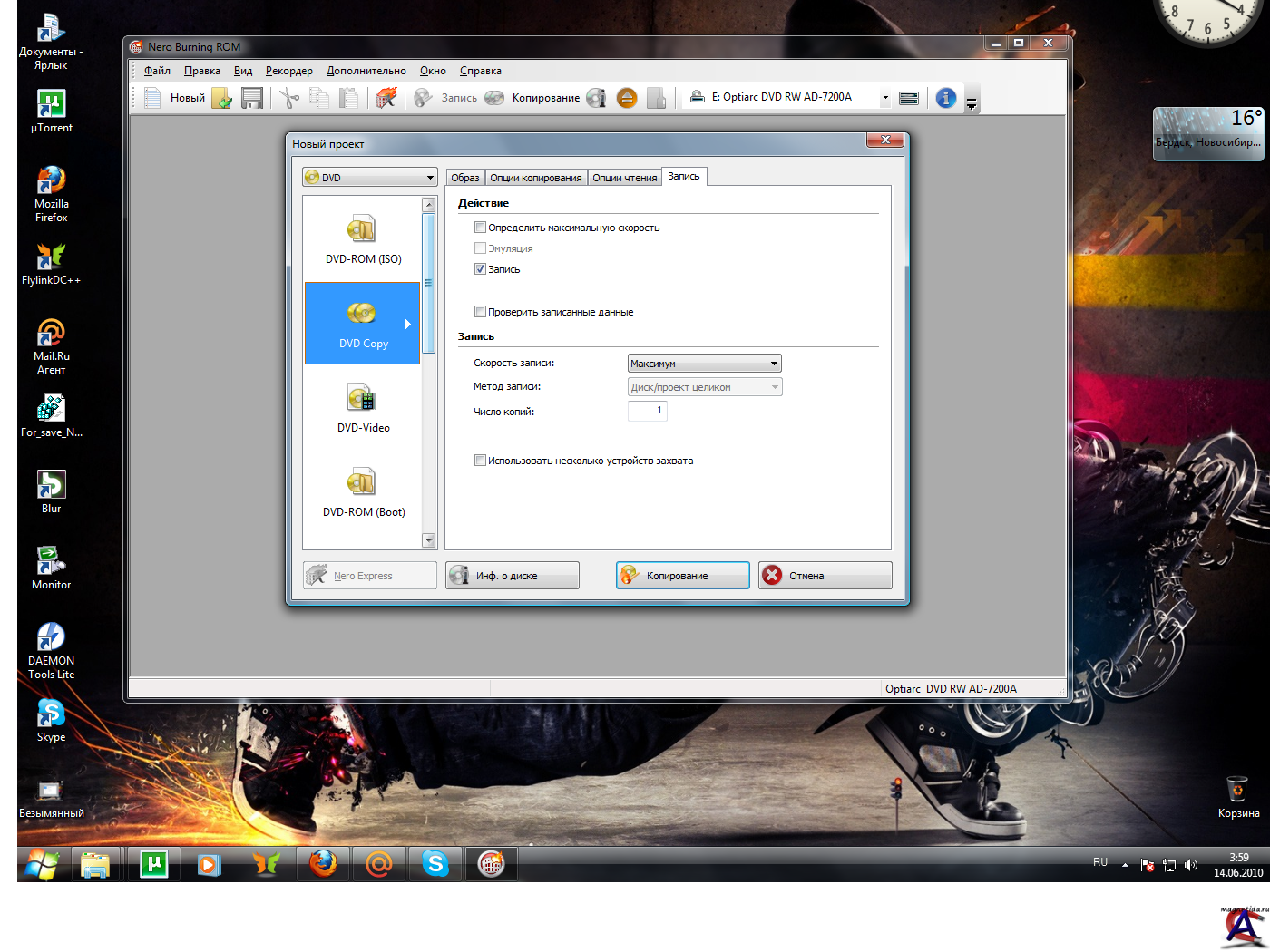Open the "Рекордер" menu
The height and width of the screenshot is (952, 1270).
pyautogui.click(x=288, y=71)
